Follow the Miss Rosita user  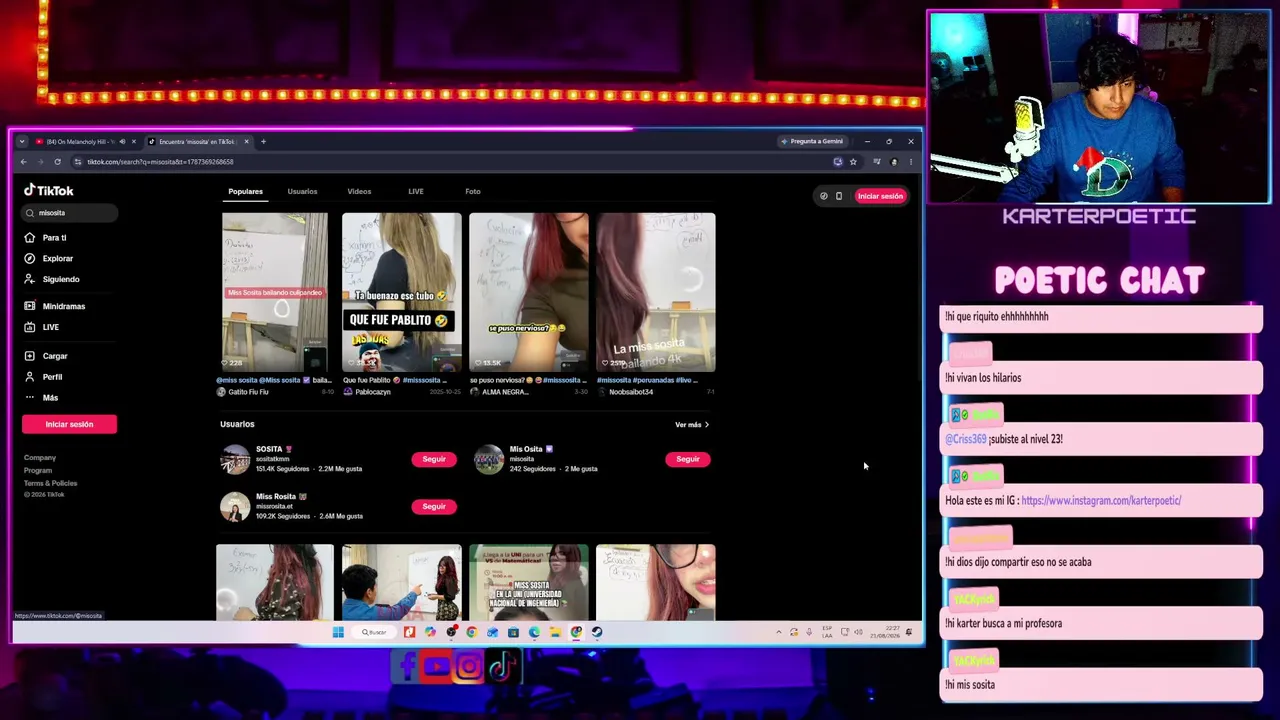click(434, 506)
